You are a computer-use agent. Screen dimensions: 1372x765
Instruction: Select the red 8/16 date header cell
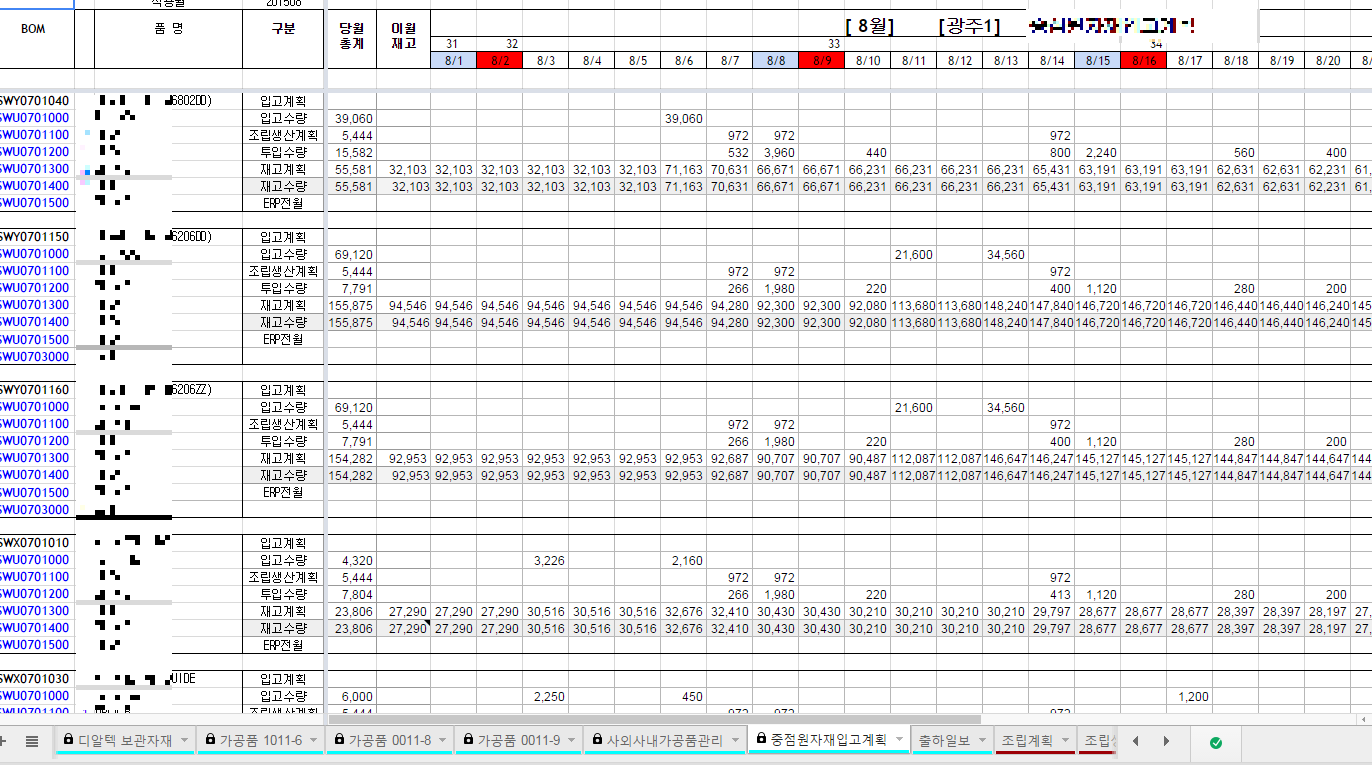(x=1143, y=61)
